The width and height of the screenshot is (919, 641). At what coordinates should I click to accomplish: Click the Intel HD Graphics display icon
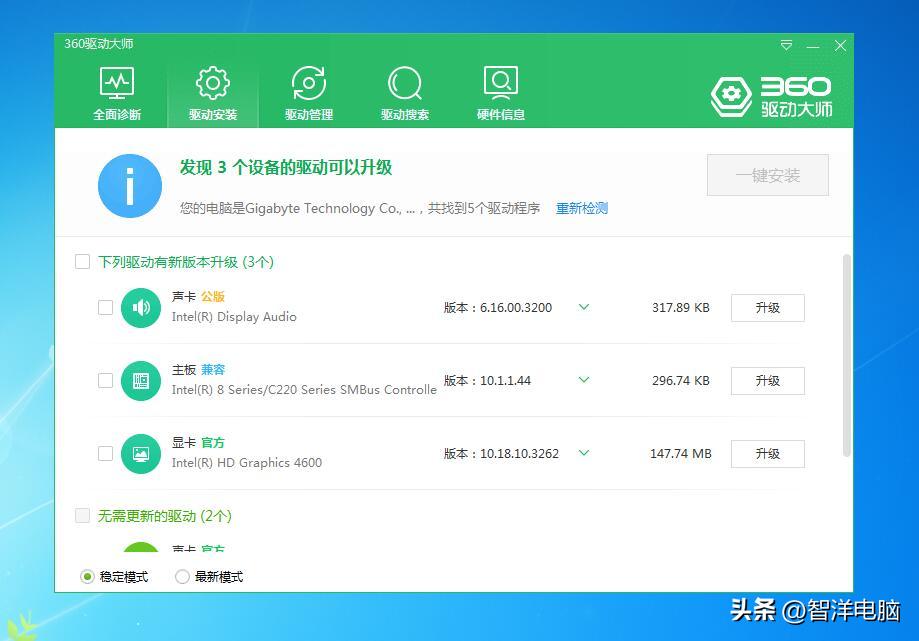coord(140,453)
